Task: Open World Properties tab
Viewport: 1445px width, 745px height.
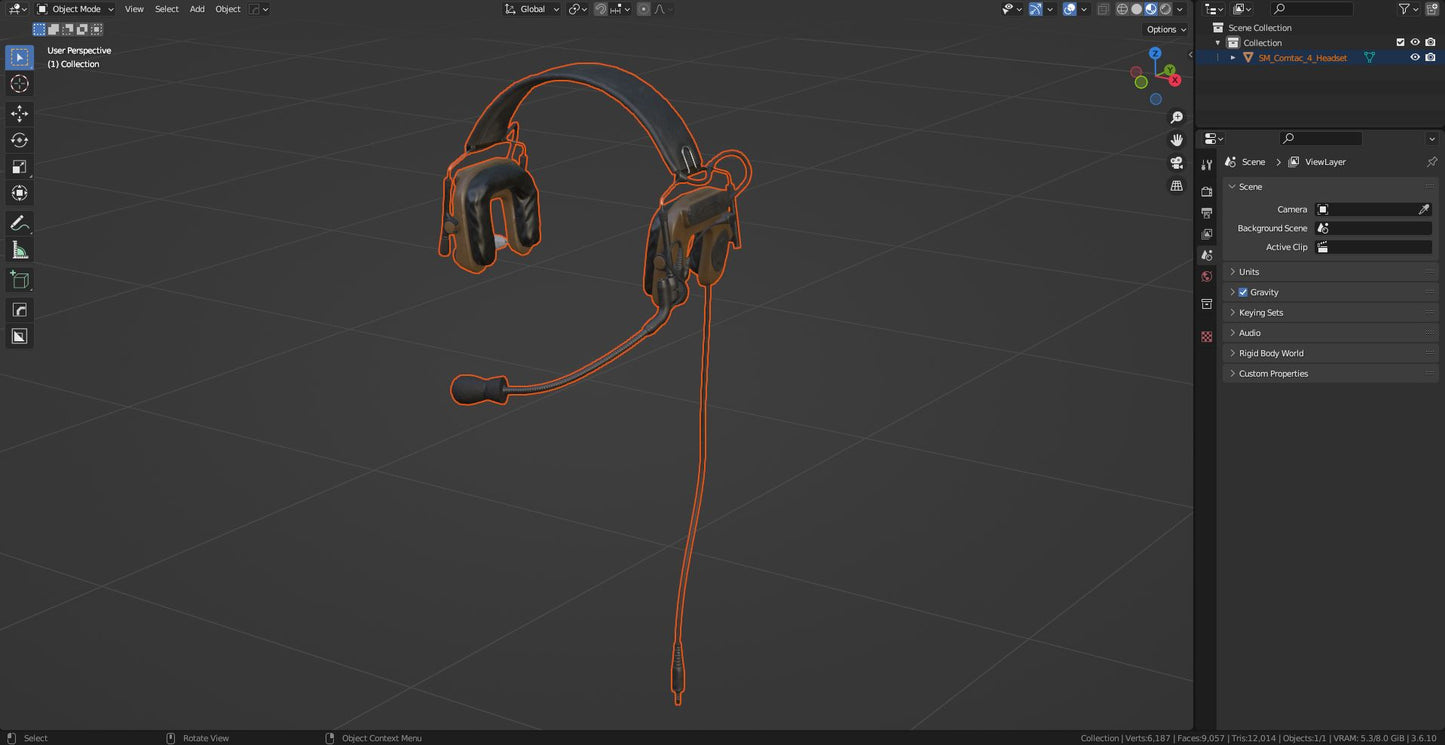Action: [1206, 276]
